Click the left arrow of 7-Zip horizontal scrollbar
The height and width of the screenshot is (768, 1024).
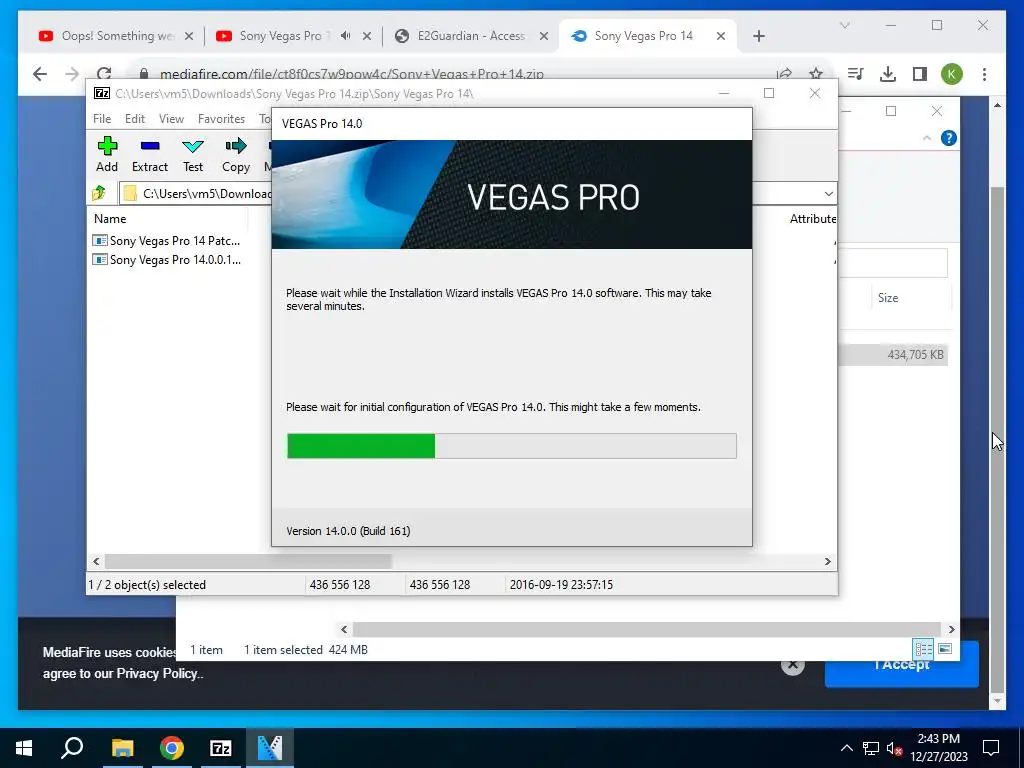tap(97, 561)
